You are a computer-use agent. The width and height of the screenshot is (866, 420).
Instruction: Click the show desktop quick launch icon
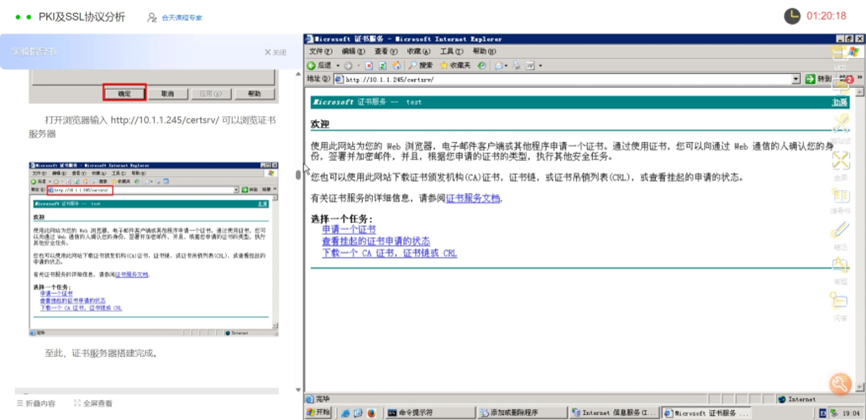click(x=358, y=412)
